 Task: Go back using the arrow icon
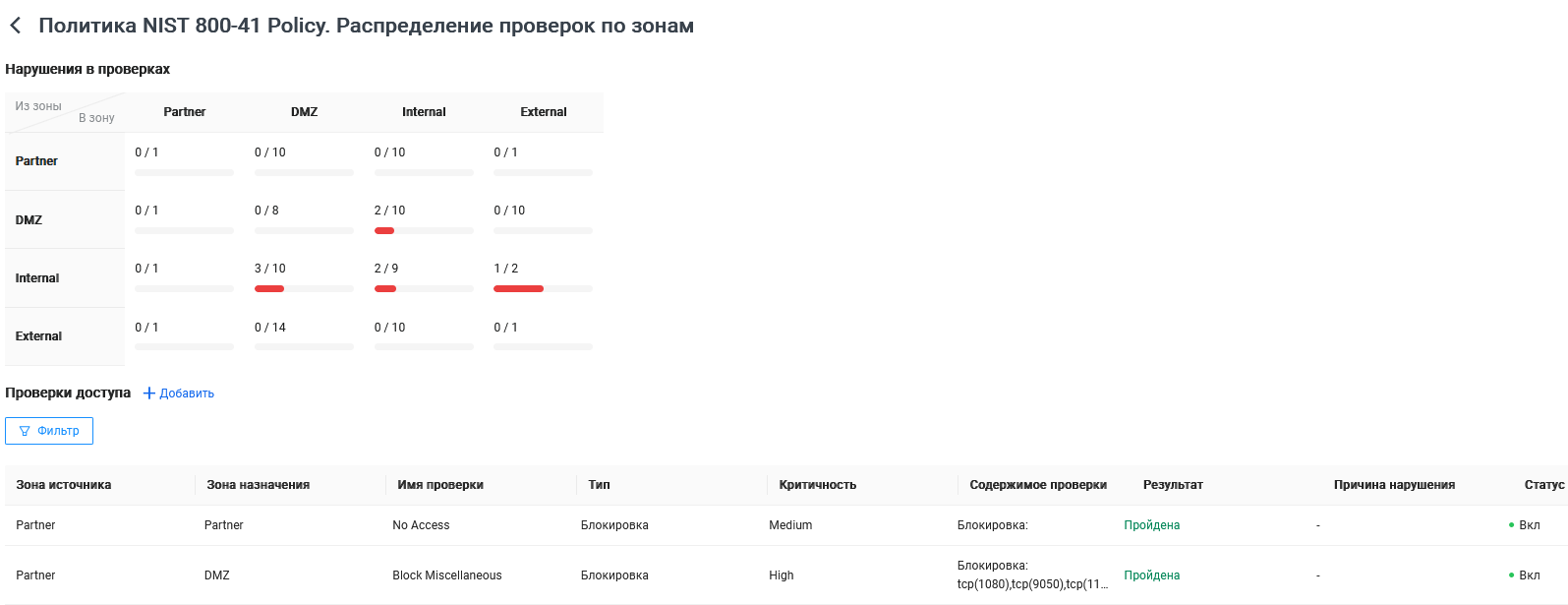click(x=15, y=26)
